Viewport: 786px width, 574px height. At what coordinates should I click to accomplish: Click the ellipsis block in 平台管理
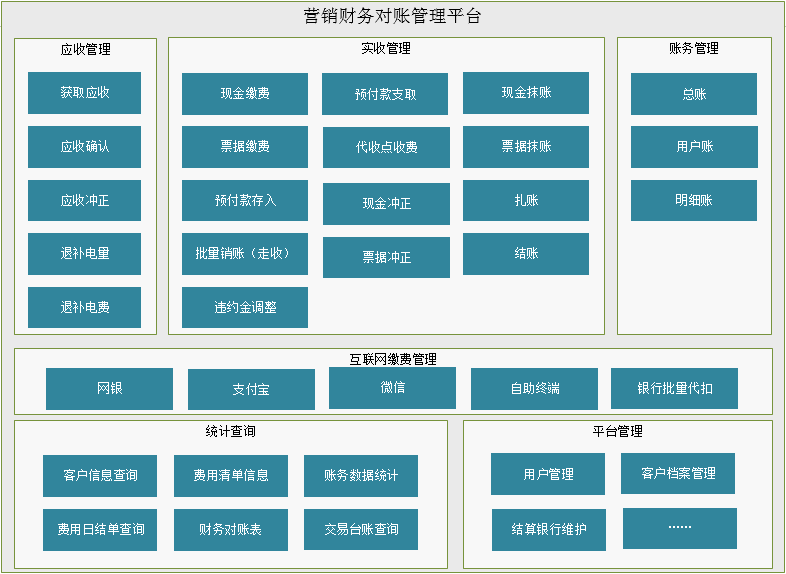(x=679, y=528)
